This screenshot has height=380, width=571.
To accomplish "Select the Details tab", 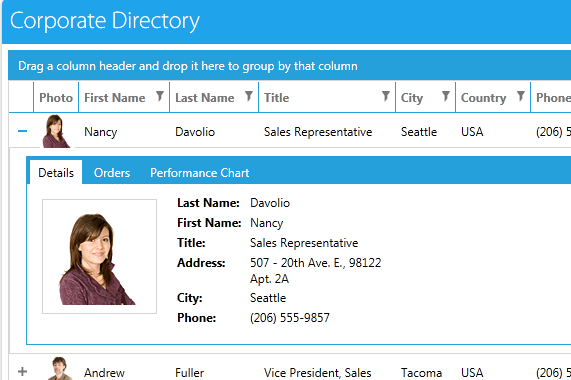I will pos(56,172).
